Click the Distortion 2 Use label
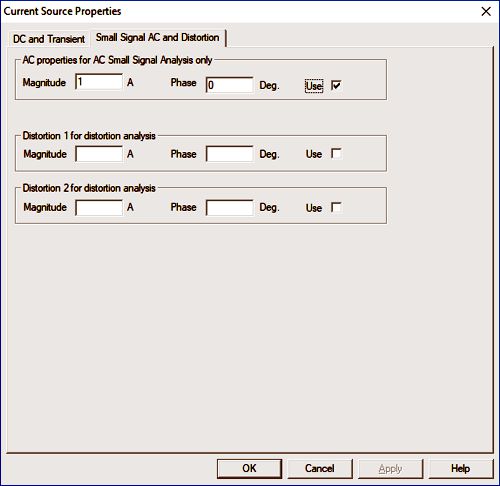The image size is (500, 486). click(x=314, y=208)
